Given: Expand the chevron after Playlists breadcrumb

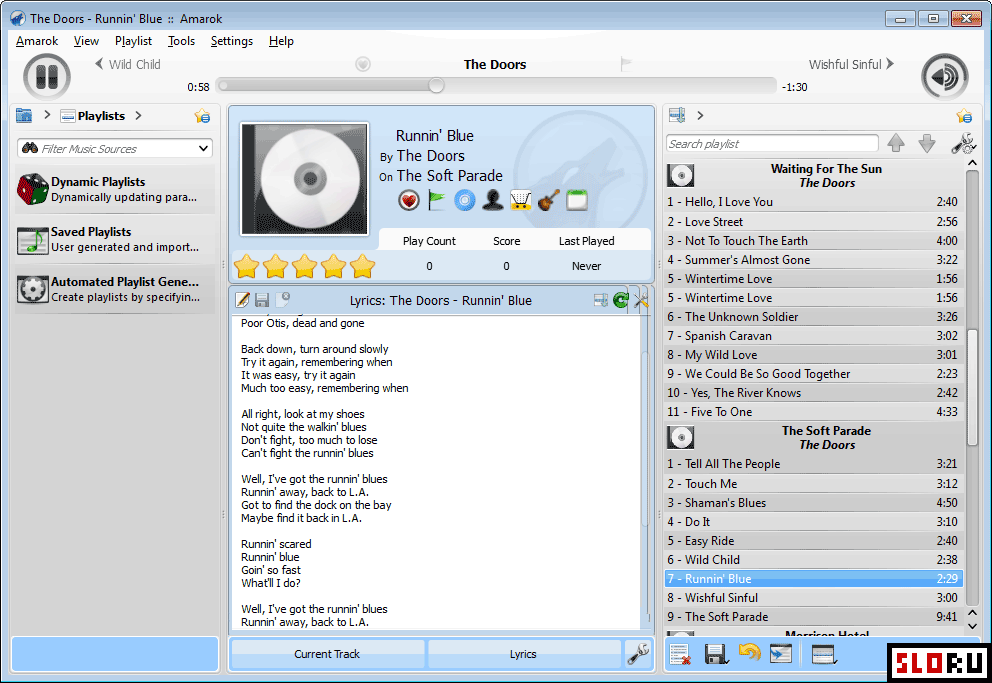Looking at the screenshot, I should click(x=138, y=115).
